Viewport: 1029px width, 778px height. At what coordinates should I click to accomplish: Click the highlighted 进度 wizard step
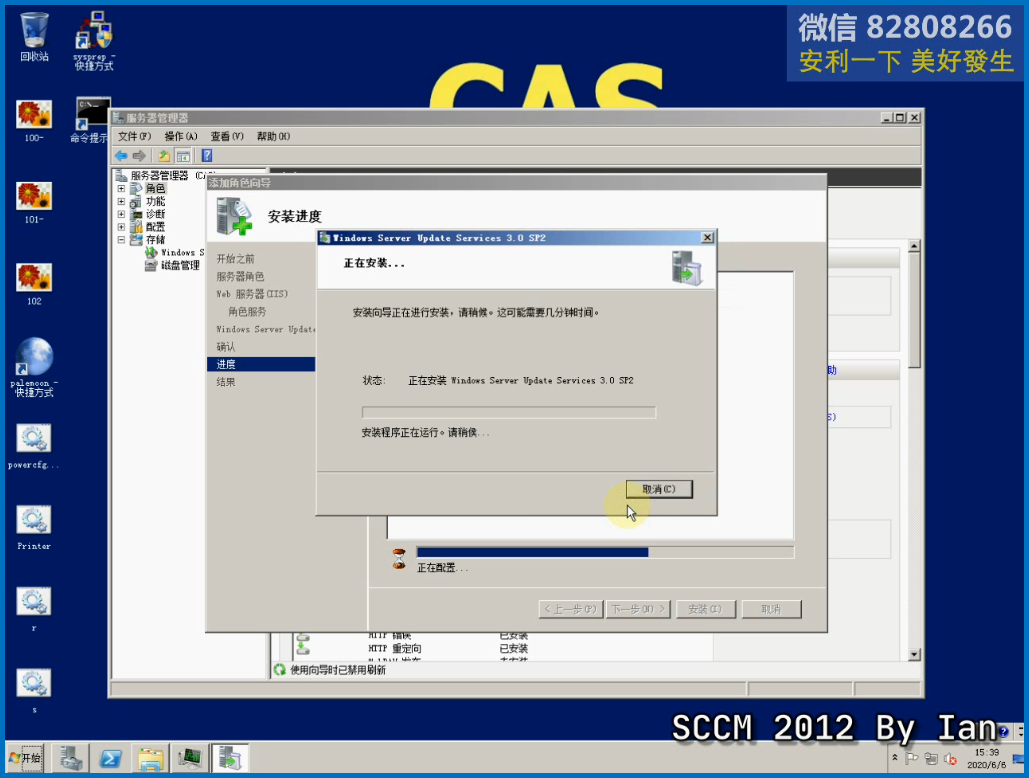(261, 364)
